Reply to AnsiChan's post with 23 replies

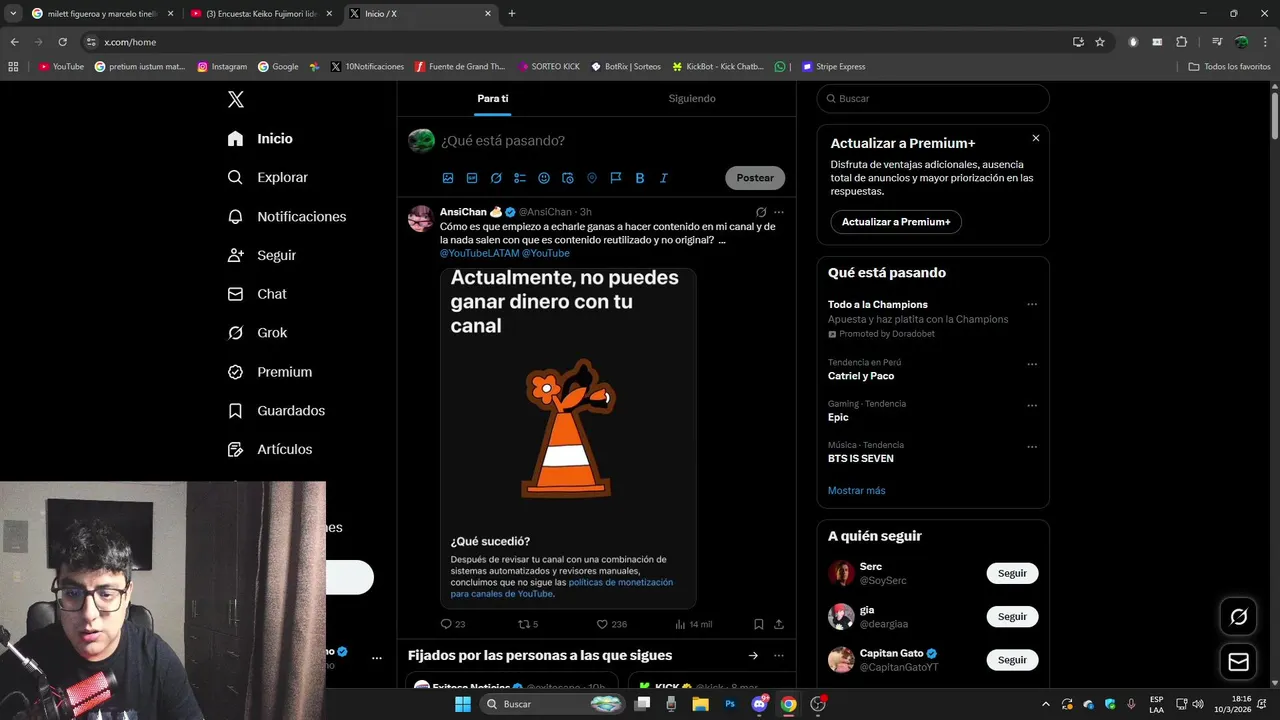pos(453,624)
